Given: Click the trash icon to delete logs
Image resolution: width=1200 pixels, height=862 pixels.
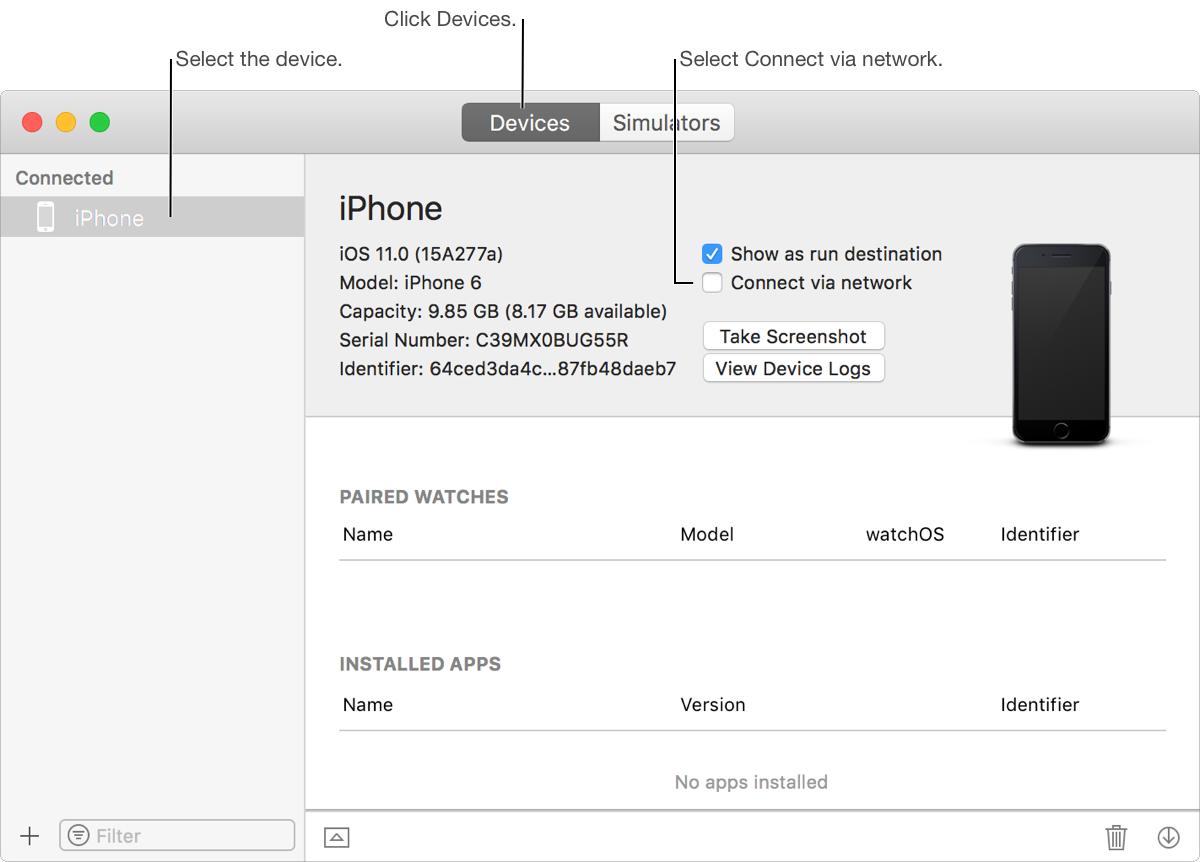Looking at the screenshot, I should pyautogui.click(x=1117, y=835).
